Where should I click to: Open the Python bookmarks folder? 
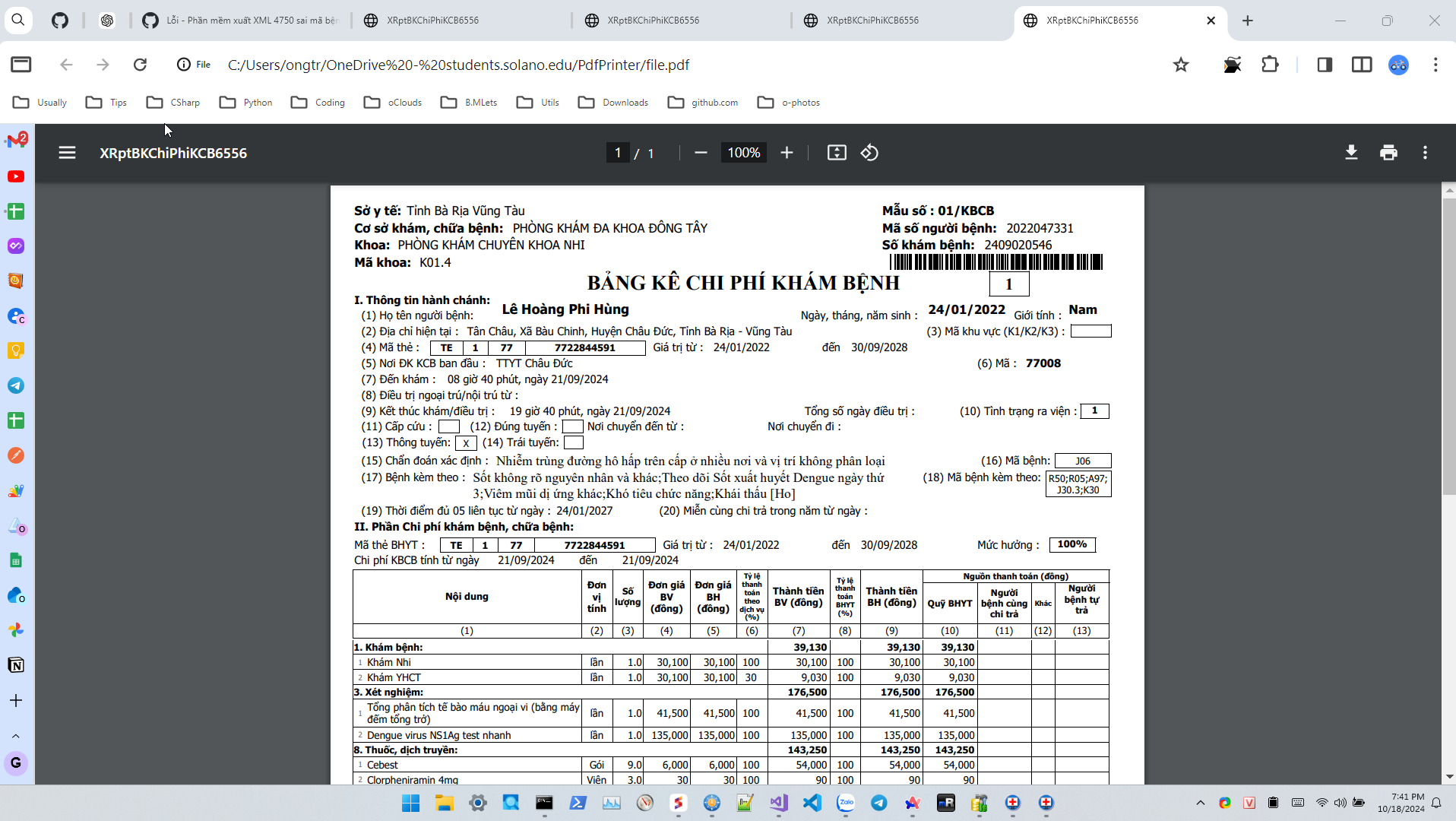click(x=245, y=103)
